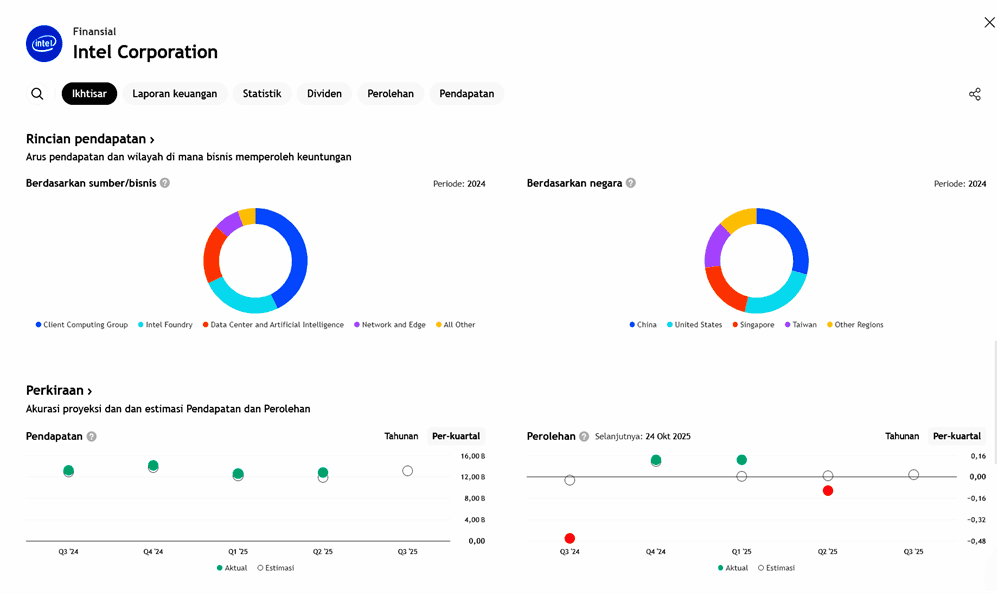Select Per-kuartal for Perolehan chart

[956, 436]
